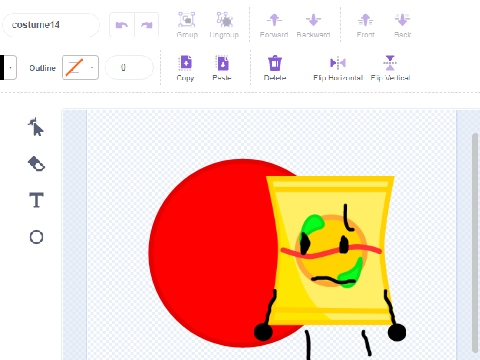Bring selection to Front

[366, 25]
